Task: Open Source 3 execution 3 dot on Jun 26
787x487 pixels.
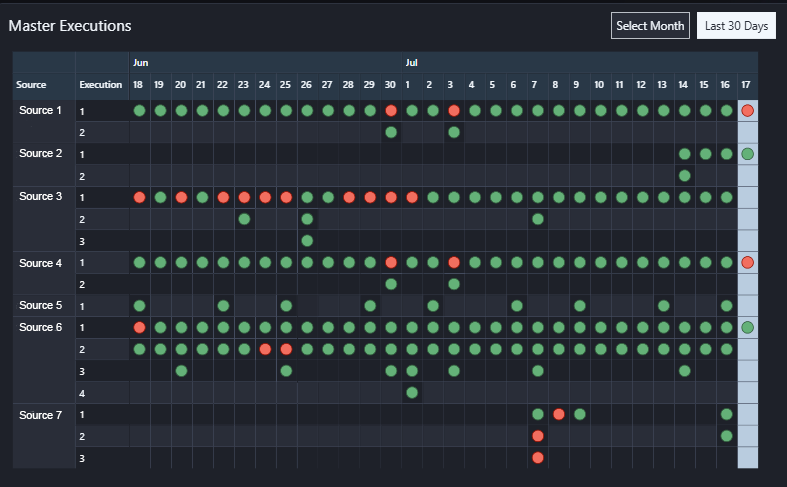Action: [x=307, y=240]
